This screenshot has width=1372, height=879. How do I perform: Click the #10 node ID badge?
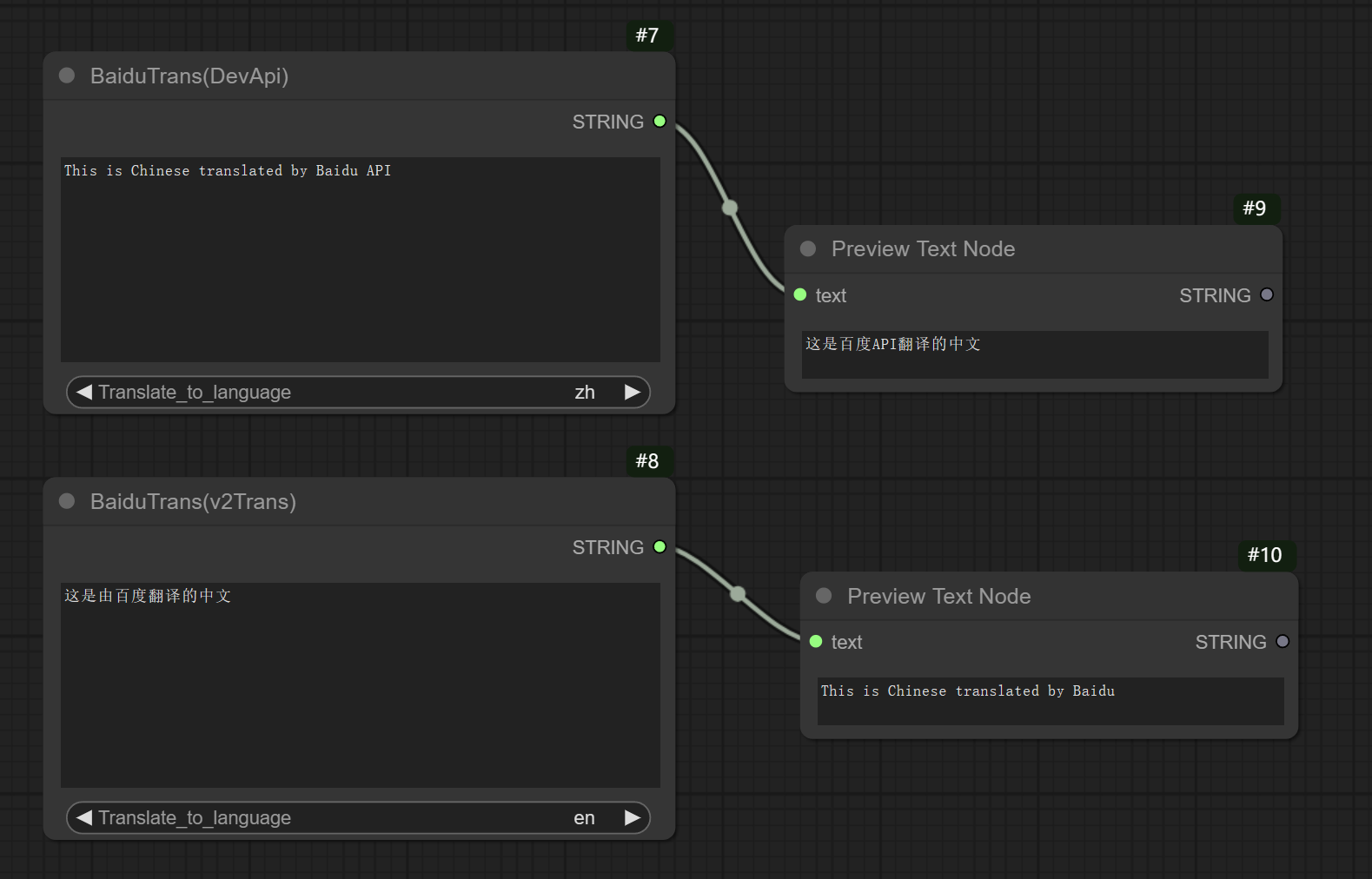click(x=1266, y=555)
